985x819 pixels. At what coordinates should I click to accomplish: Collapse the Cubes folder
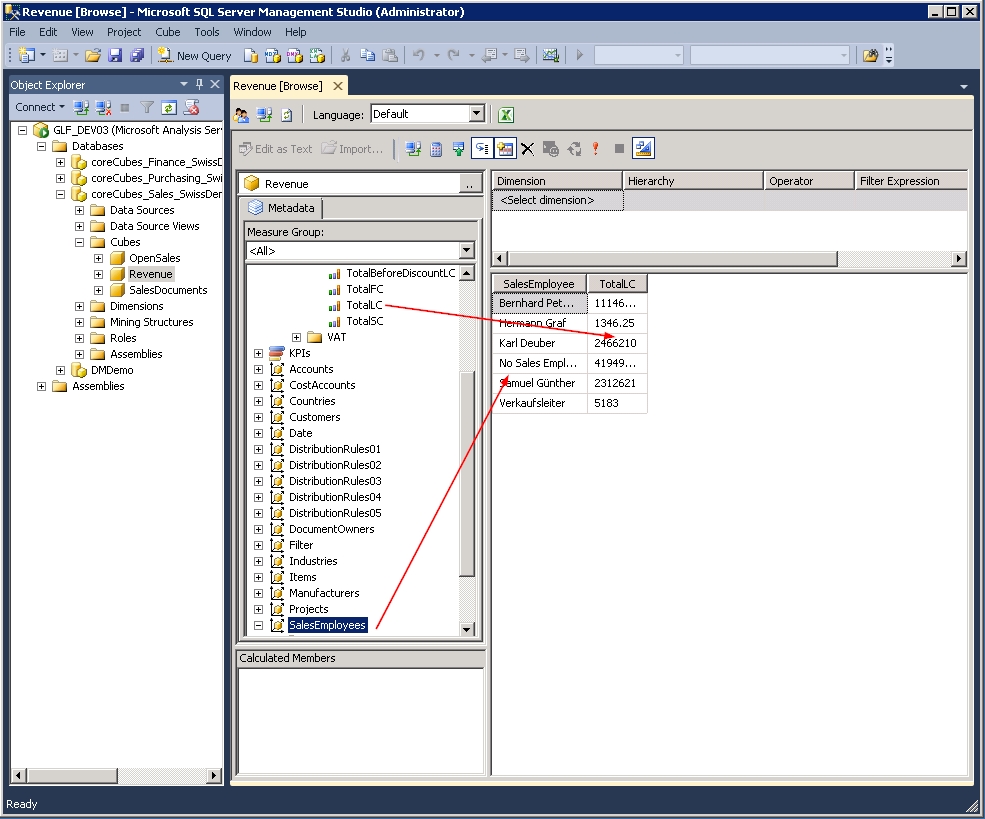coord(80,242)
